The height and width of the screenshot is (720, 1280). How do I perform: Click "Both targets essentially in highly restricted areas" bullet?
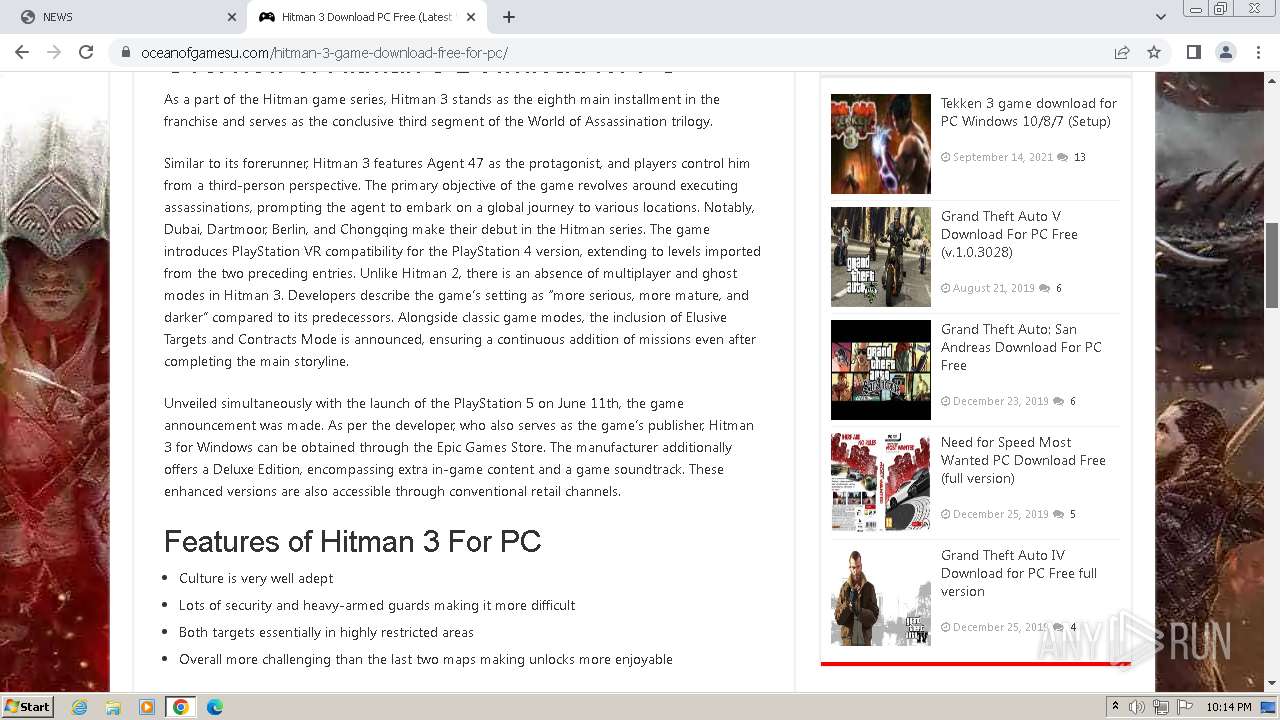[x=326, y=633]
